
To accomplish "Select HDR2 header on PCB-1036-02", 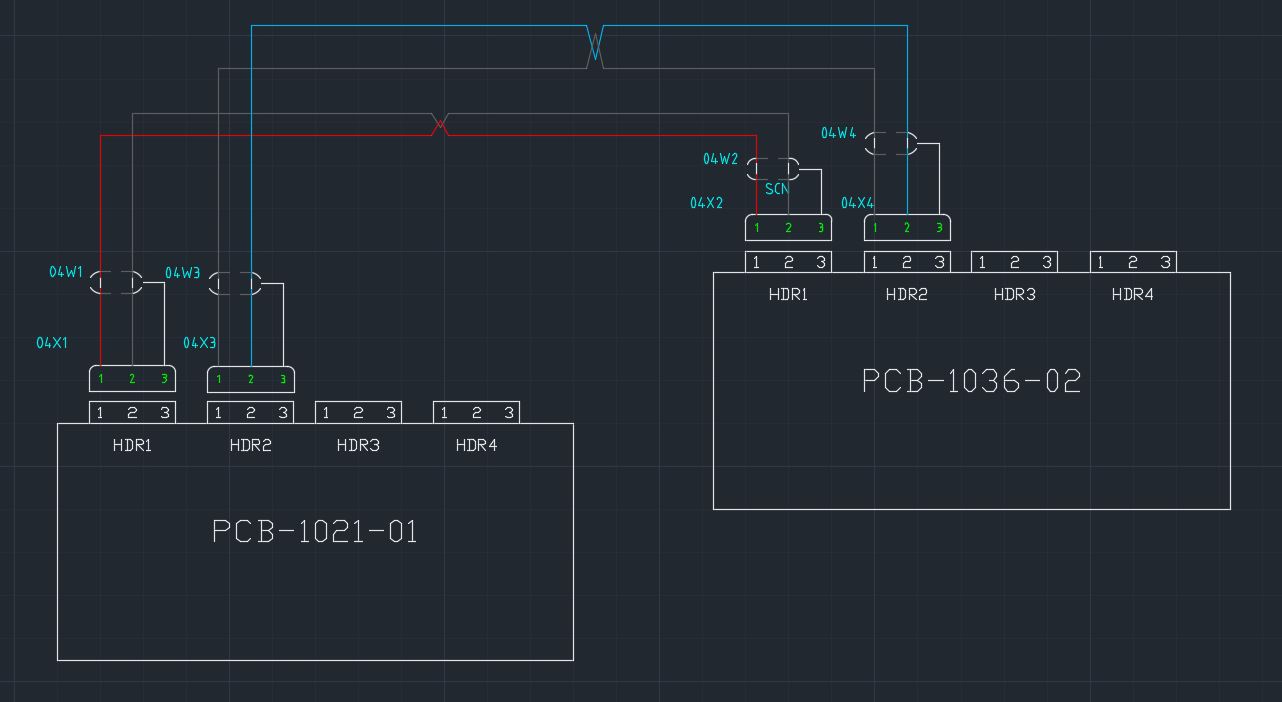I will (x=906, y=261).
